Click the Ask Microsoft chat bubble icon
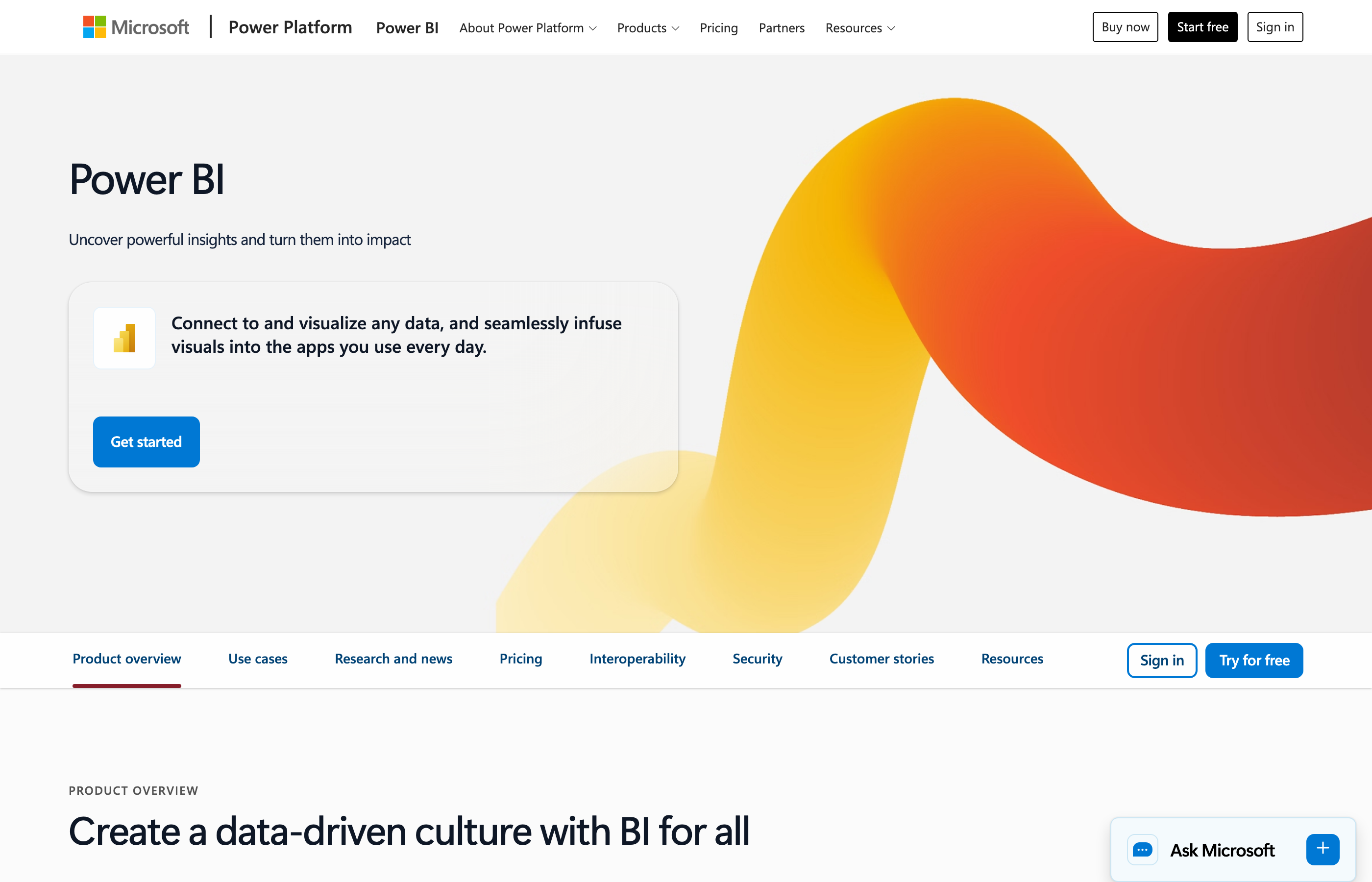Viewport: 1372px width, 882px height. point(1142,849)
